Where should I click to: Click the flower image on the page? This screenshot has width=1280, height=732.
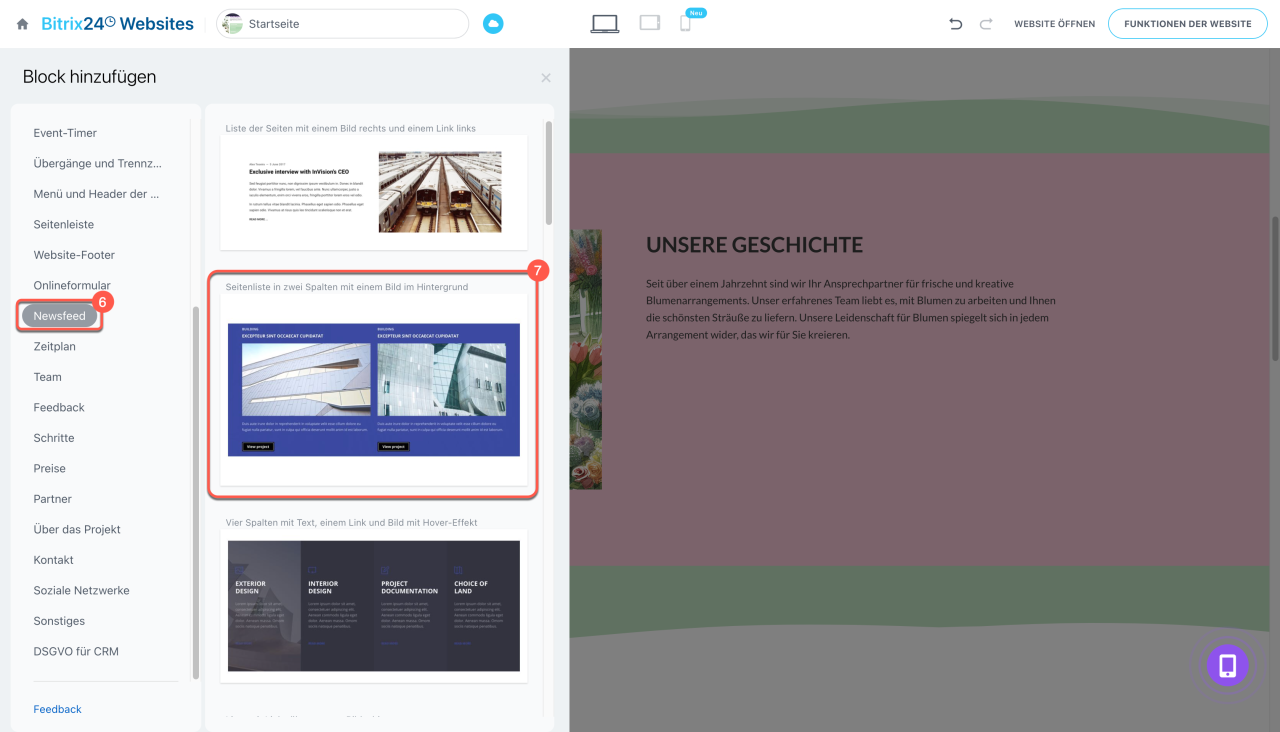(x=586, y=359)
